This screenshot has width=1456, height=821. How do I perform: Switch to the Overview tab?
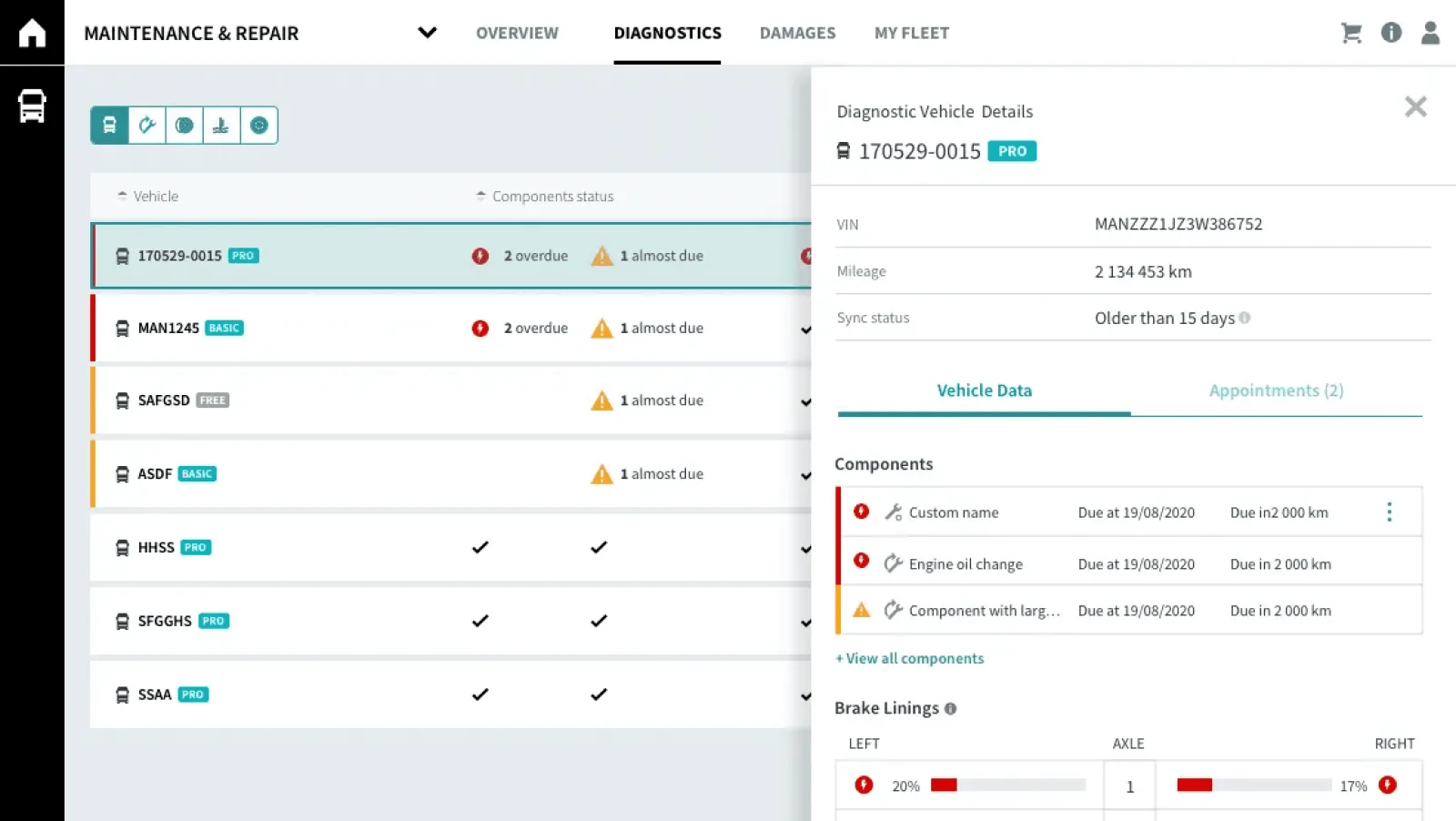click(517, 33)
